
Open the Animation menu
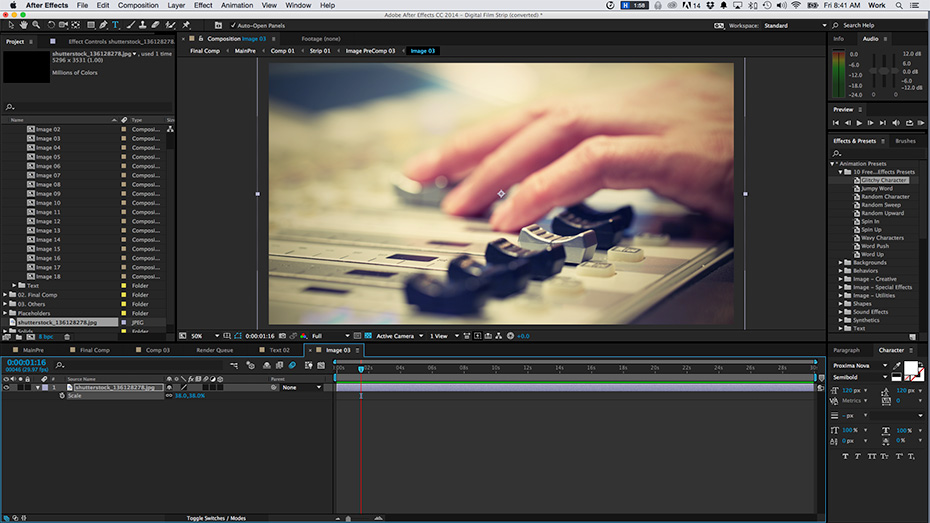coord(237,5)
